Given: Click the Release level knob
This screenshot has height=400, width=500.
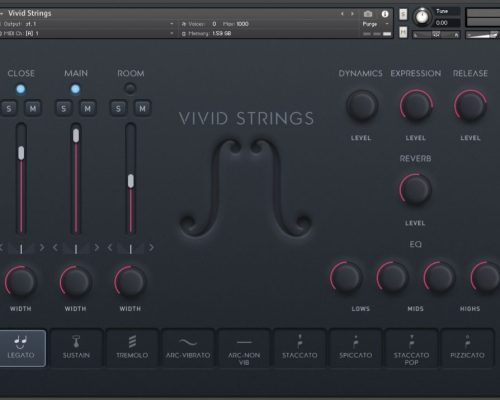Looking at the screenshot, I should click(470, 105).
